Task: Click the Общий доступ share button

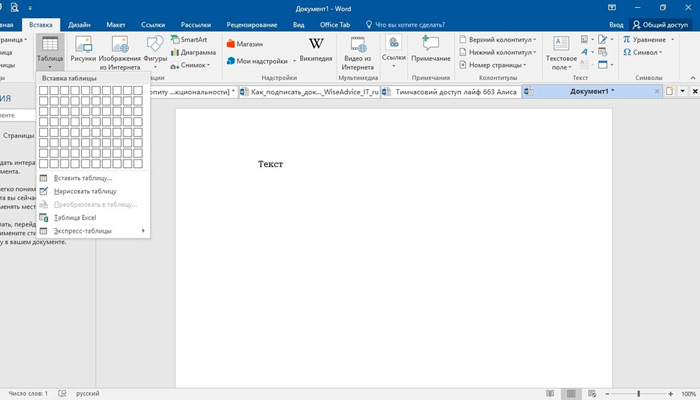Action: pyautogui.click(x=666, y=22)
